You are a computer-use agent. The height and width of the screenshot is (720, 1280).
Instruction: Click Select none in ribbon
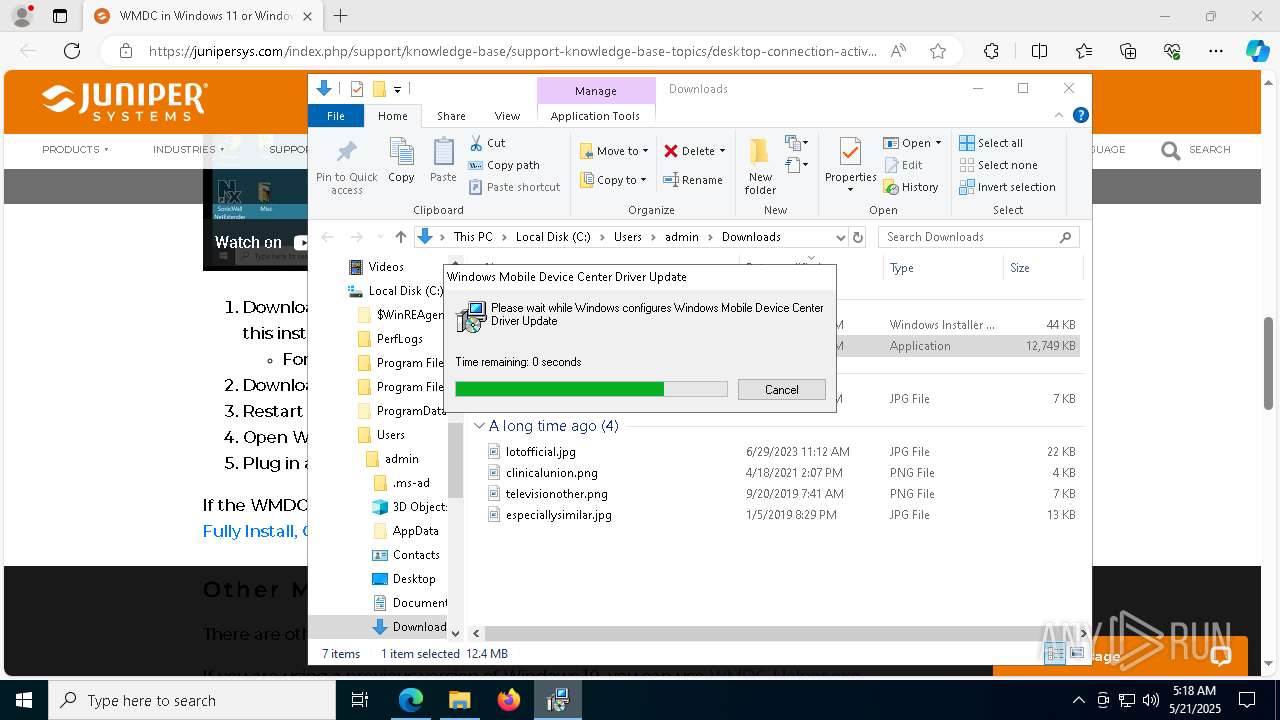pyautogui.click(x=998, y=165)
